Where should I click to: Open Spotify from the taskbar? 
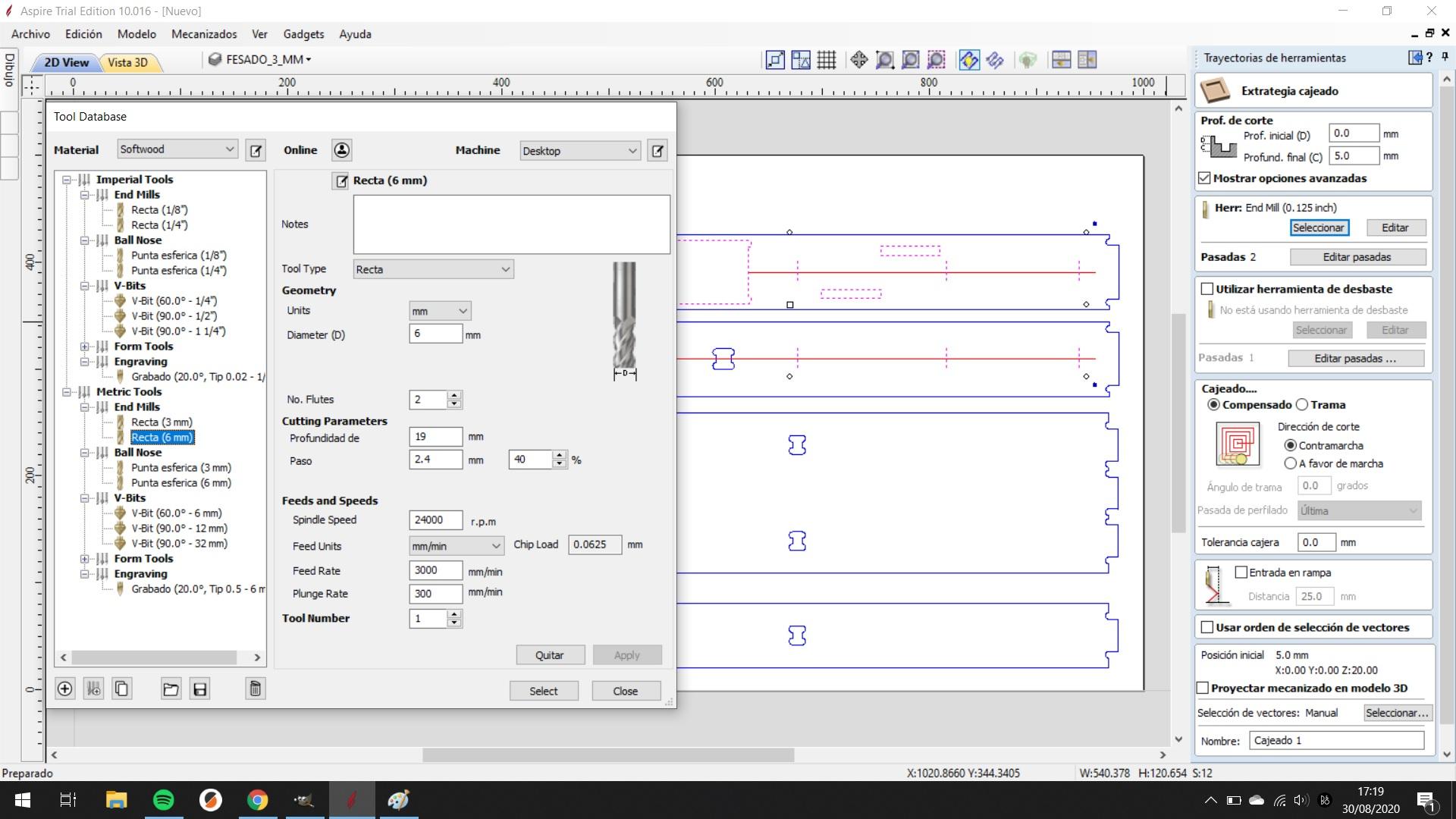pos(163,800)
